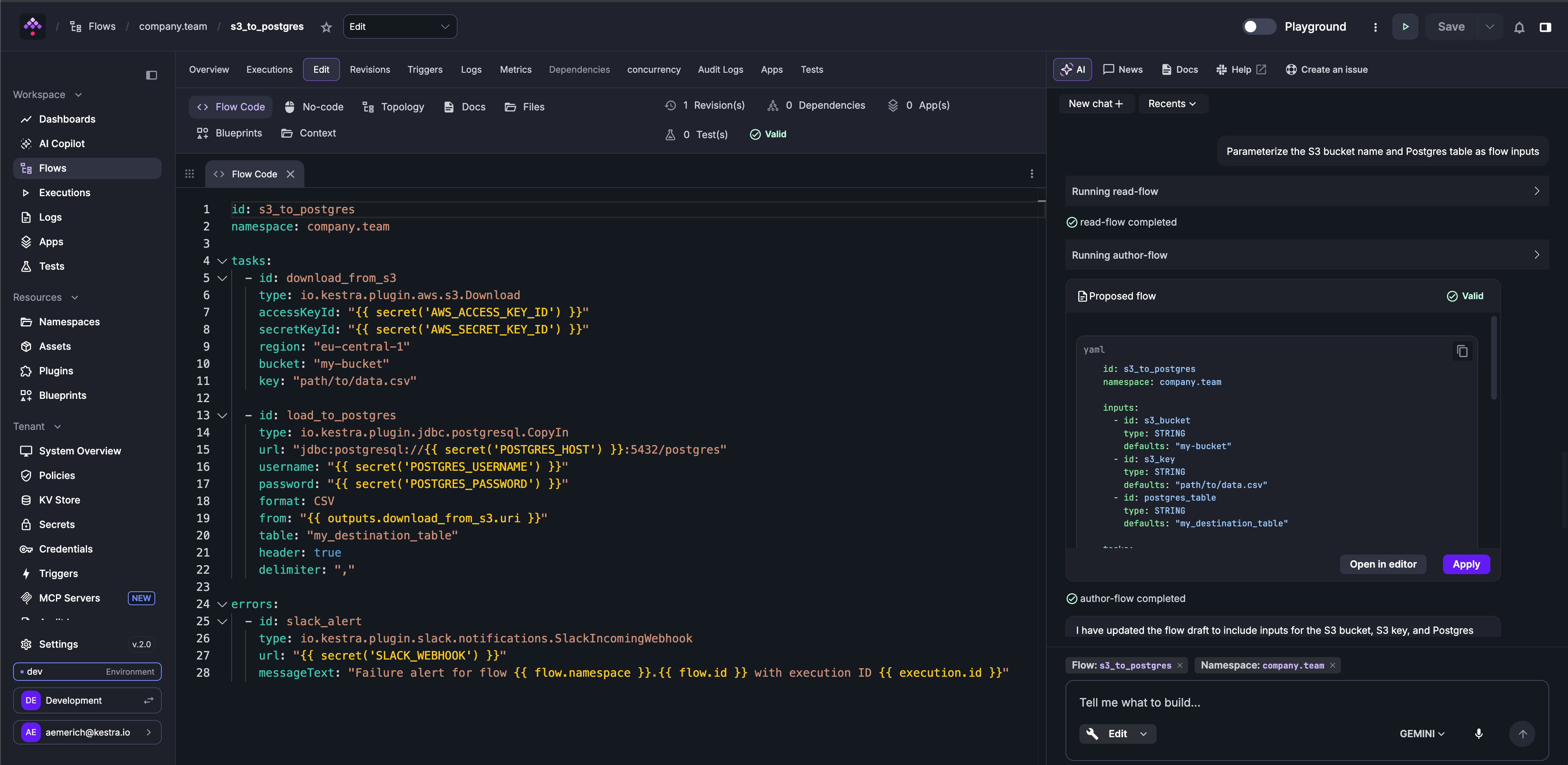Switch tenant using the Development swap icon
The width and height of the screenshot is (1568, 765).
149,700
